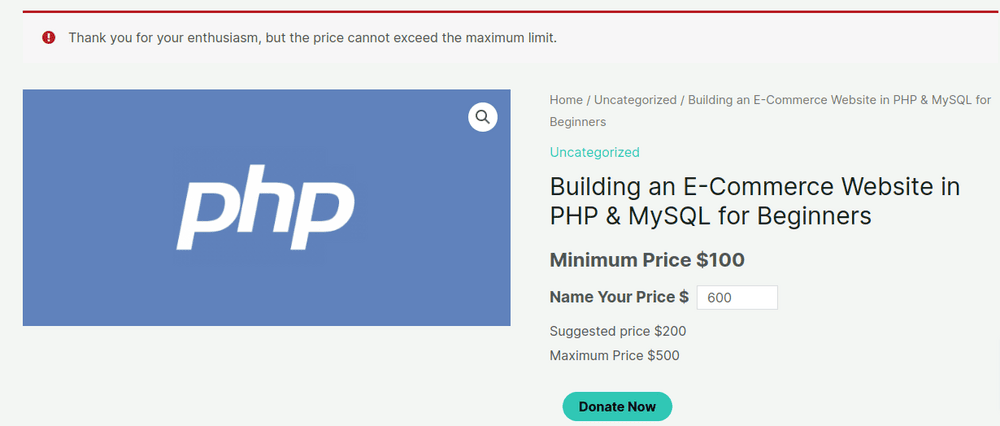This screenshot has width=1000, height=426.
Task: Click the magnifier zoom icon on product image
Action: click(483, 117)
